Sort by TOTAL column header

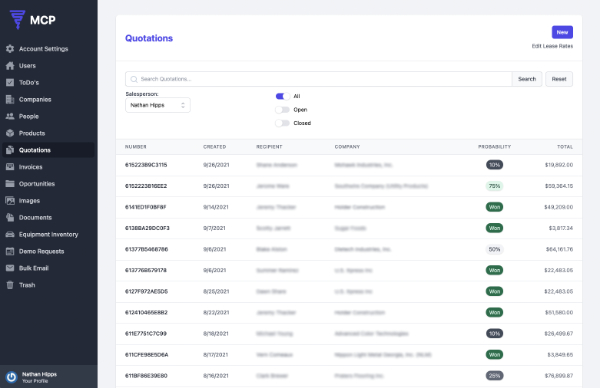tap(565, 147)
